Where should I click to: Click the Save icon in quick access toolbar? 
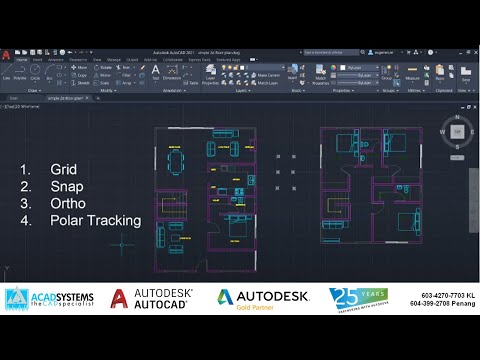pos(32,52)
